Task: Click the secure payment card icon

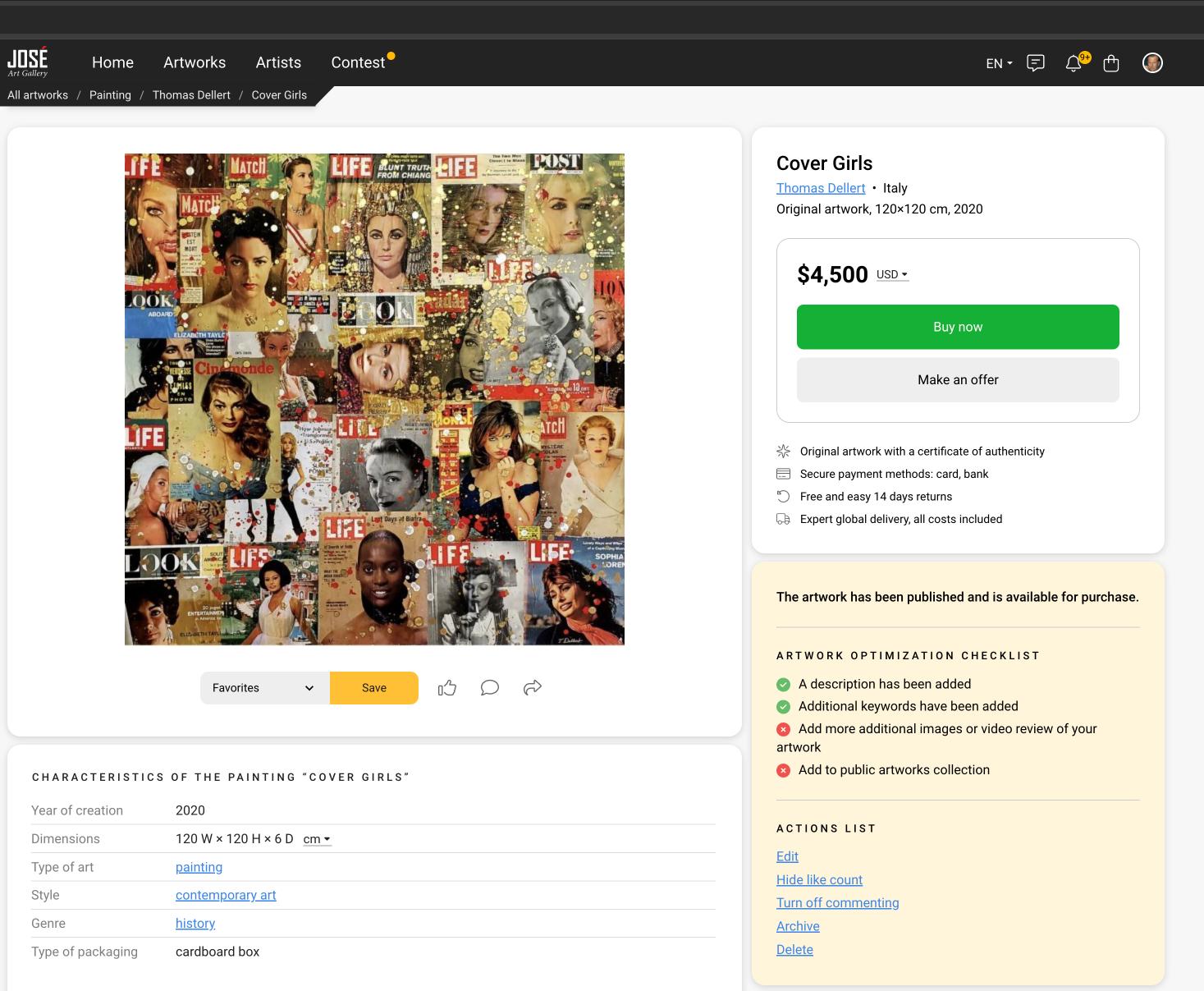Action: pyautogui.click(x=783, y=474)
